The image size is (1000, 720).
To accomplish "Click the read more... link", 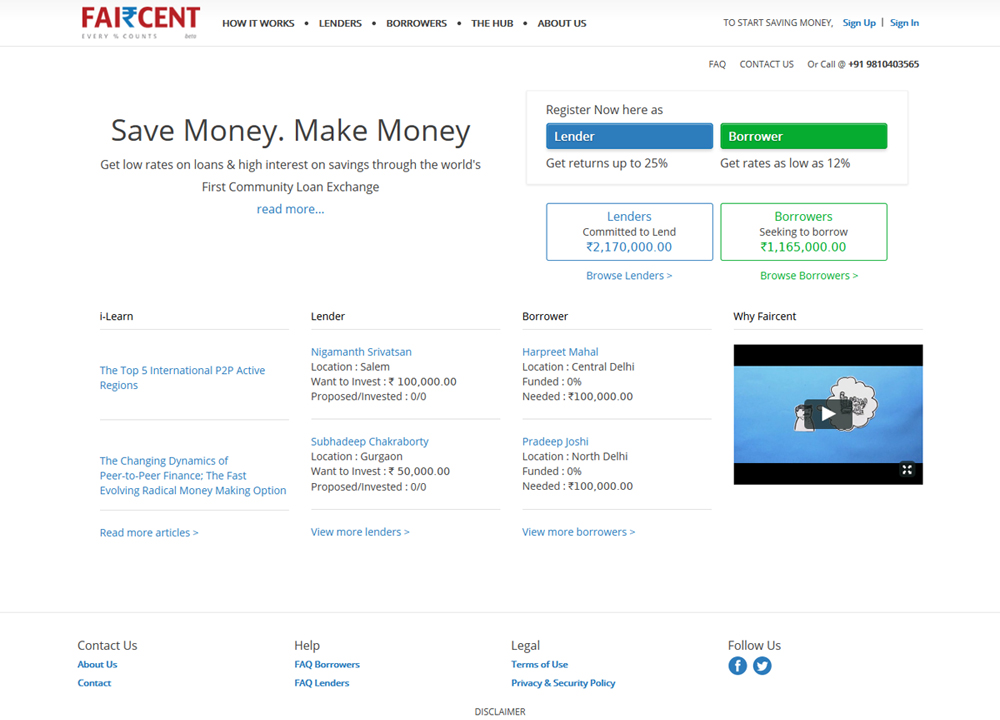I will click(290, 209).
